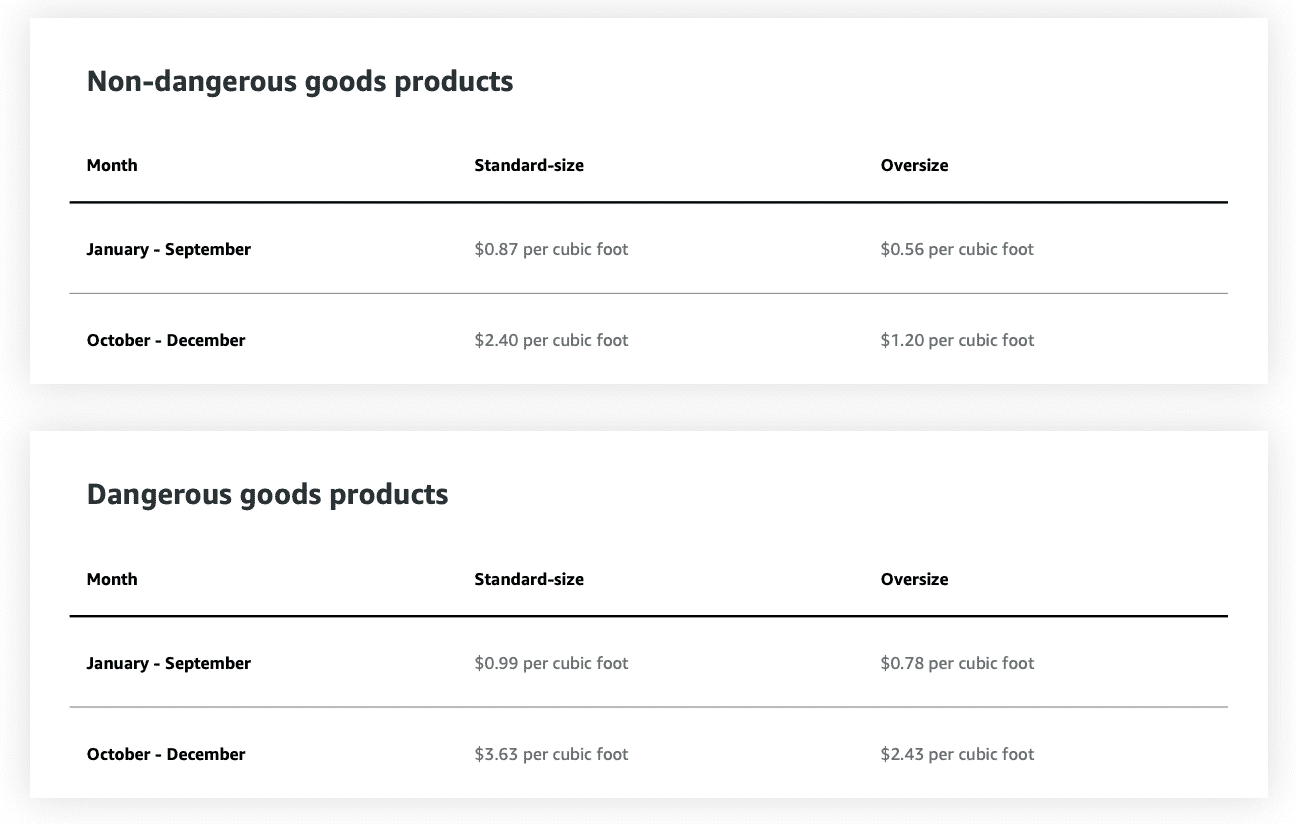Viewport: 1296px width, 824px height.
Task: Click the $0.99 per cubic foot cell
Action: click(x=551, y=663)
